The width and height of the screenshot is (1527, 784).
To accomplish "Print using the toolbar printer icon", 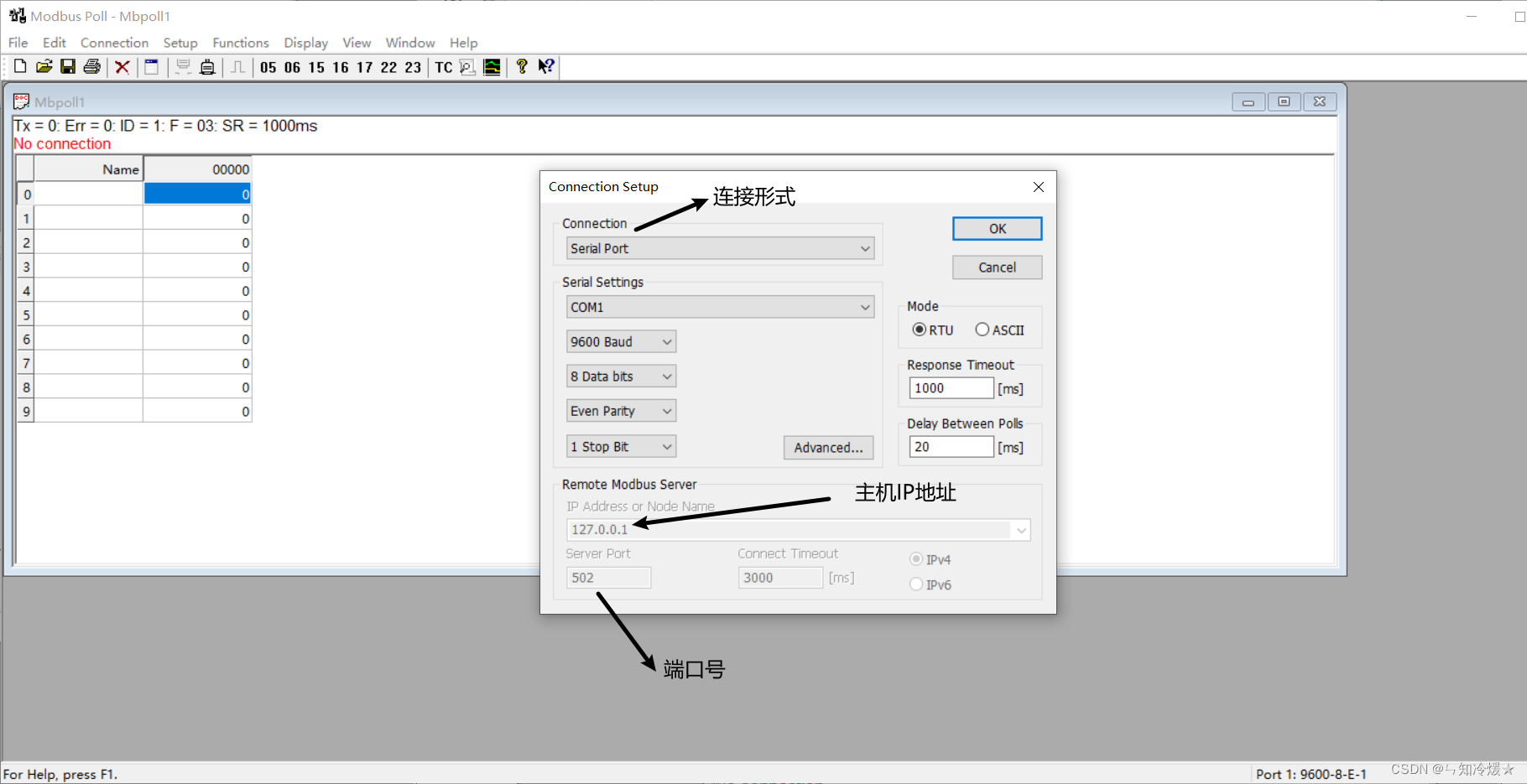I will pyautogui.click(x=92, y=67).
